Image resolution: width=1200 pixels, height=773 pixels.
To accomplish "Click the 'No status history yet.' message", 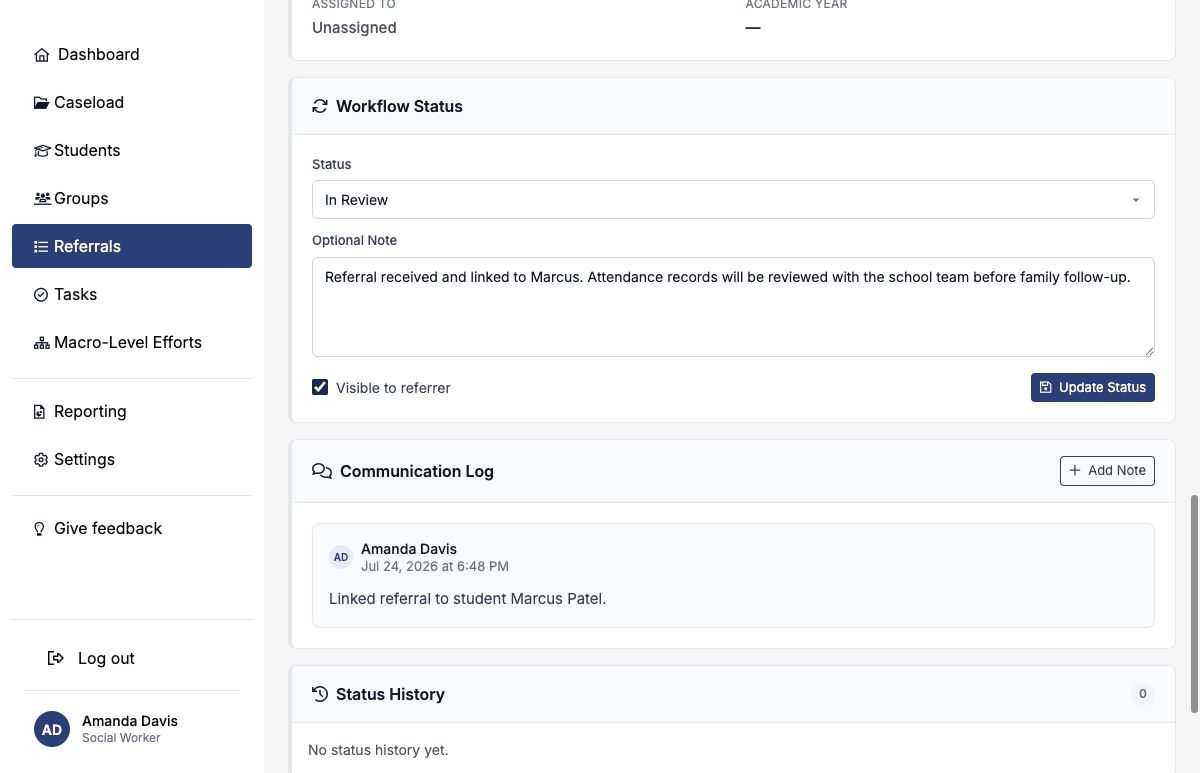I will 378,750.
